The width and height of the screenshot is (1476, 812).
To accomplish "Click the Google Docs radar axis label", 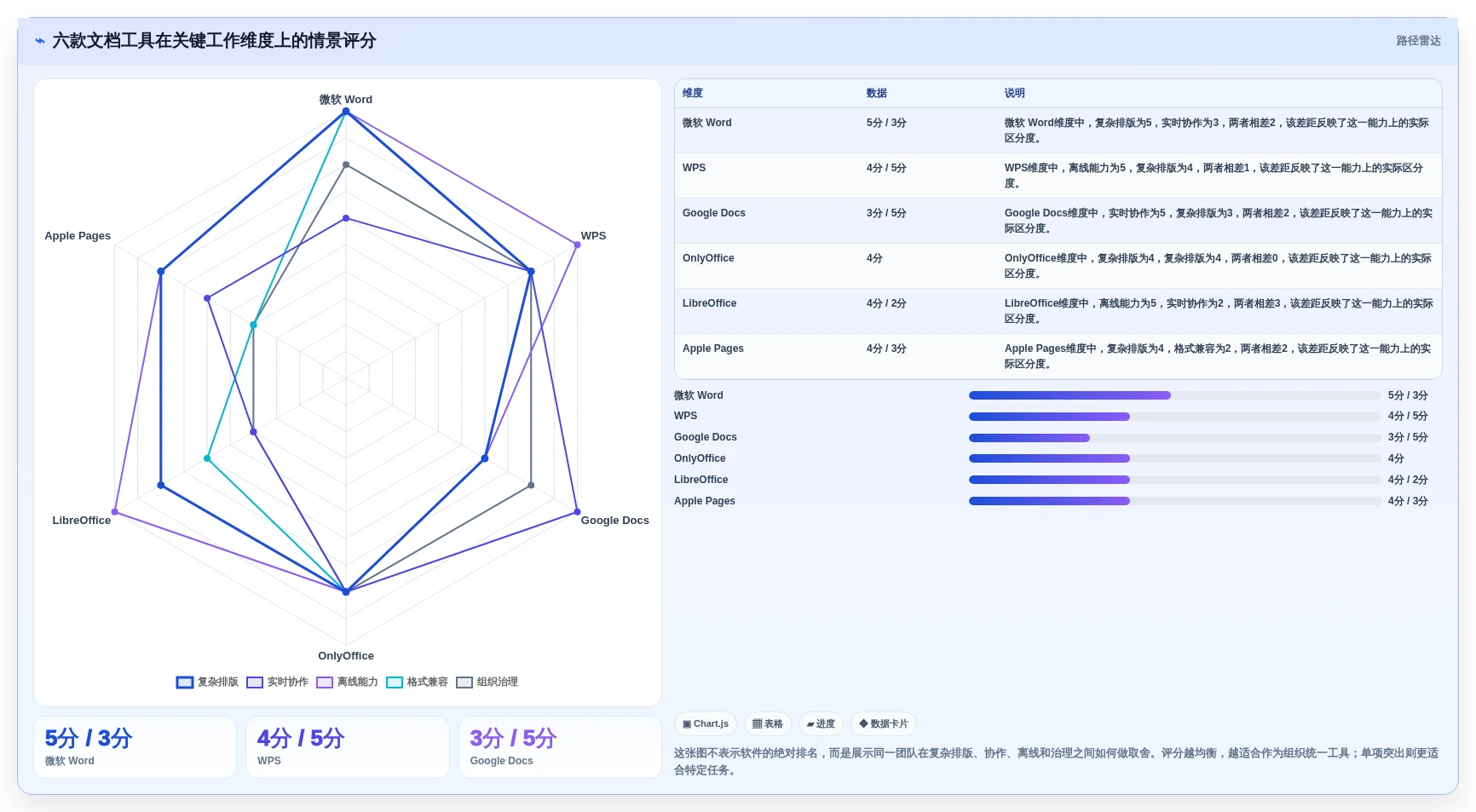I will pos(615,521).
